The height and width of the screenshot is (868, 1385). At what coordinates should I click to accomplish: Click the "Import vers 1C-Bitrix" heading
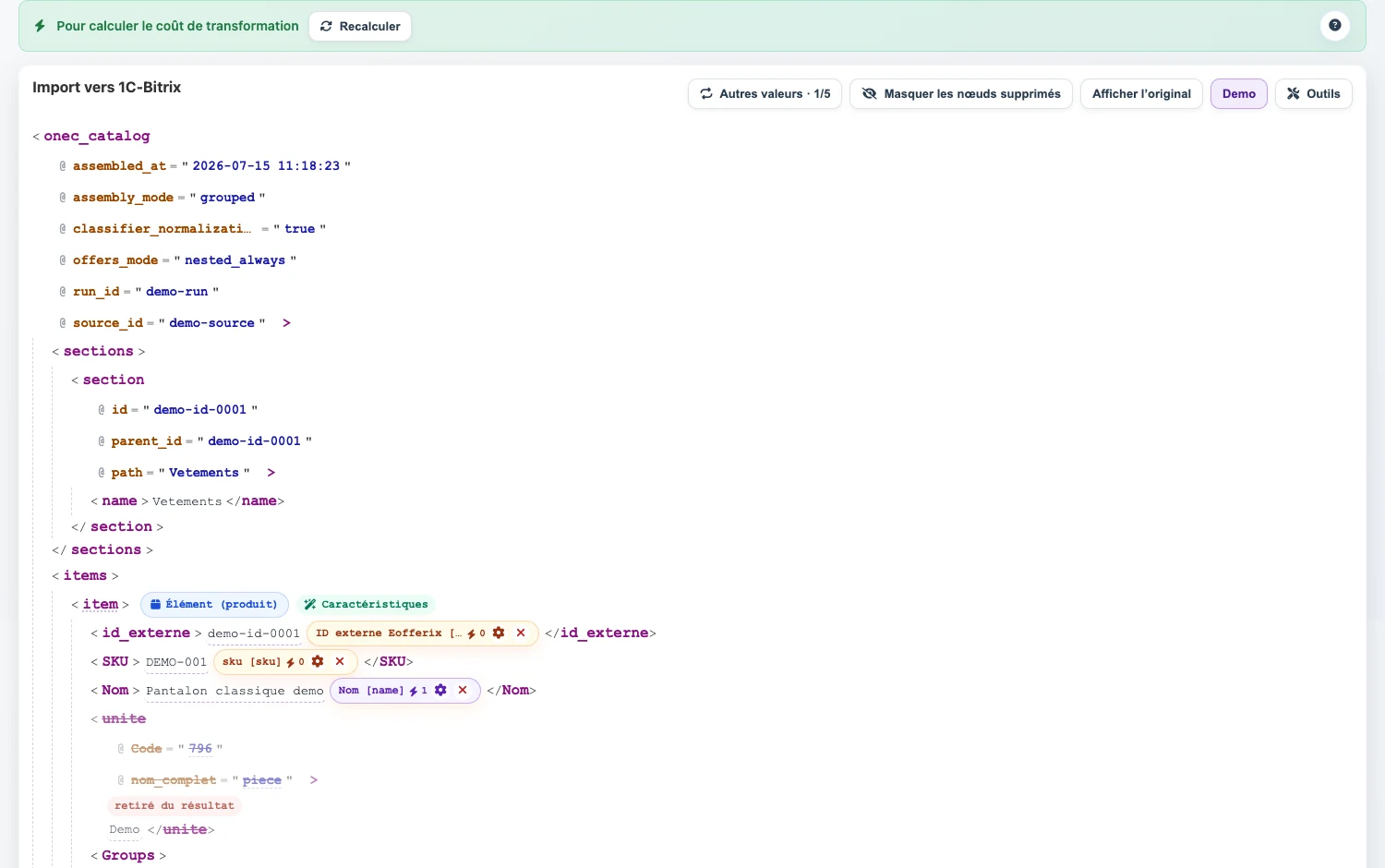(106, 87)
